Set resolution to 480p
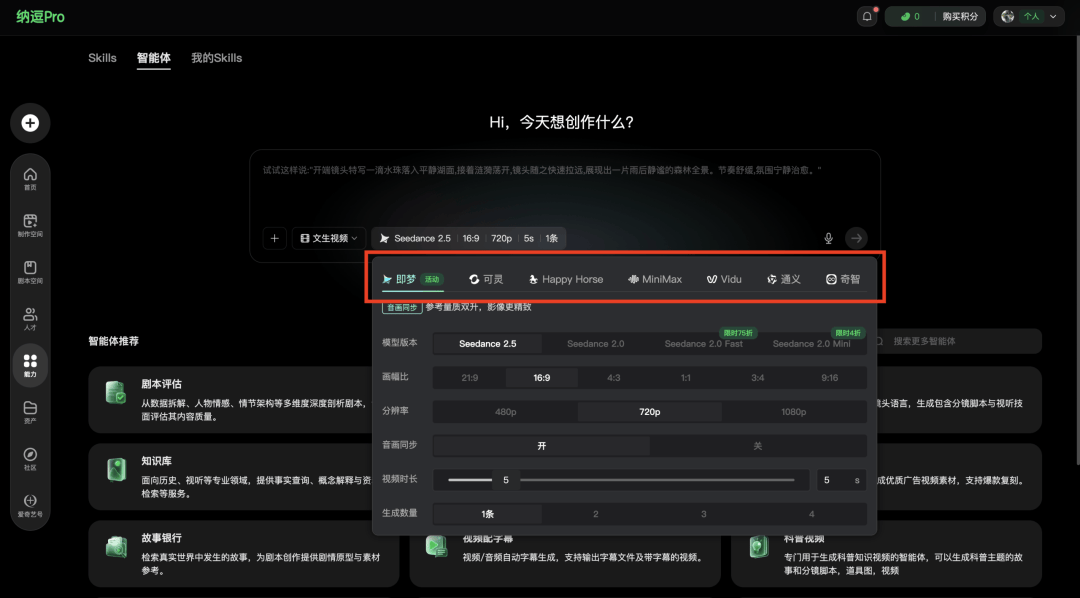The image size is (1080, 598). click(506, 412)
